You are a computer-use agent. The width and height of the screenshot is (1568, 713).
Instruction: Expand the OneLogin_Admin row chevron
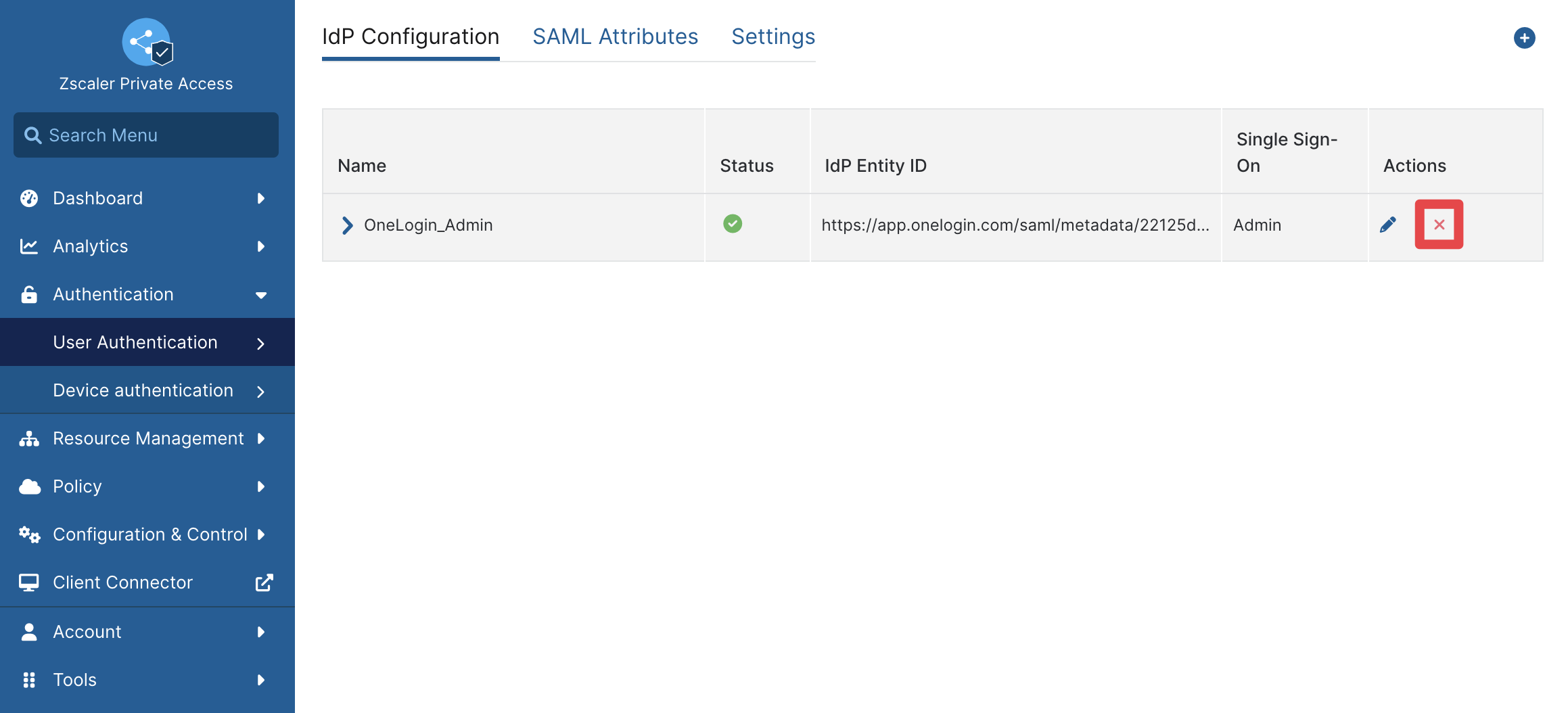coord(347,225)
